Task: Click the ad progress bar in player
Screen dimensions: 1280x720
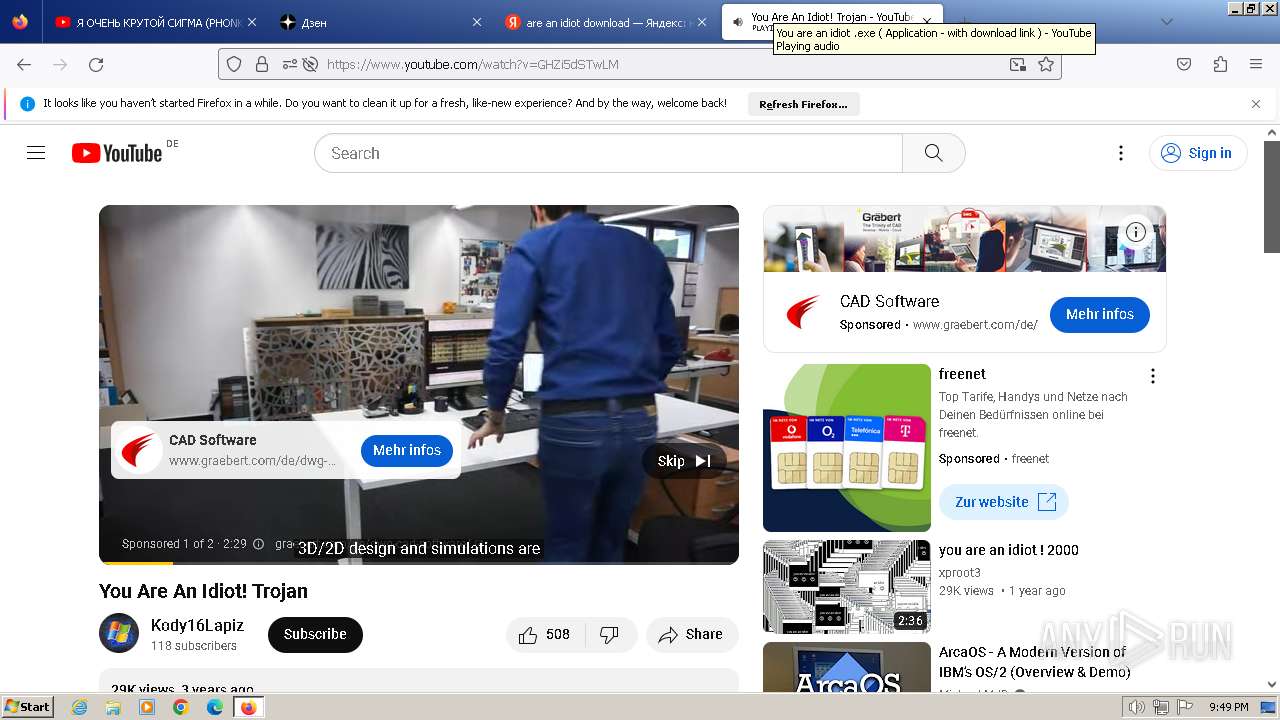Action: pos(419,563)
